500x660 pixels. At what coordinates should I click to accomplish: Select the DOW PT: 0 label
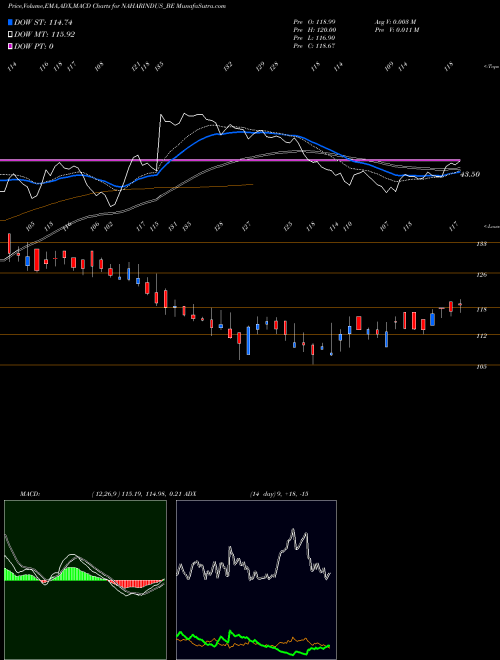[34, 46]
